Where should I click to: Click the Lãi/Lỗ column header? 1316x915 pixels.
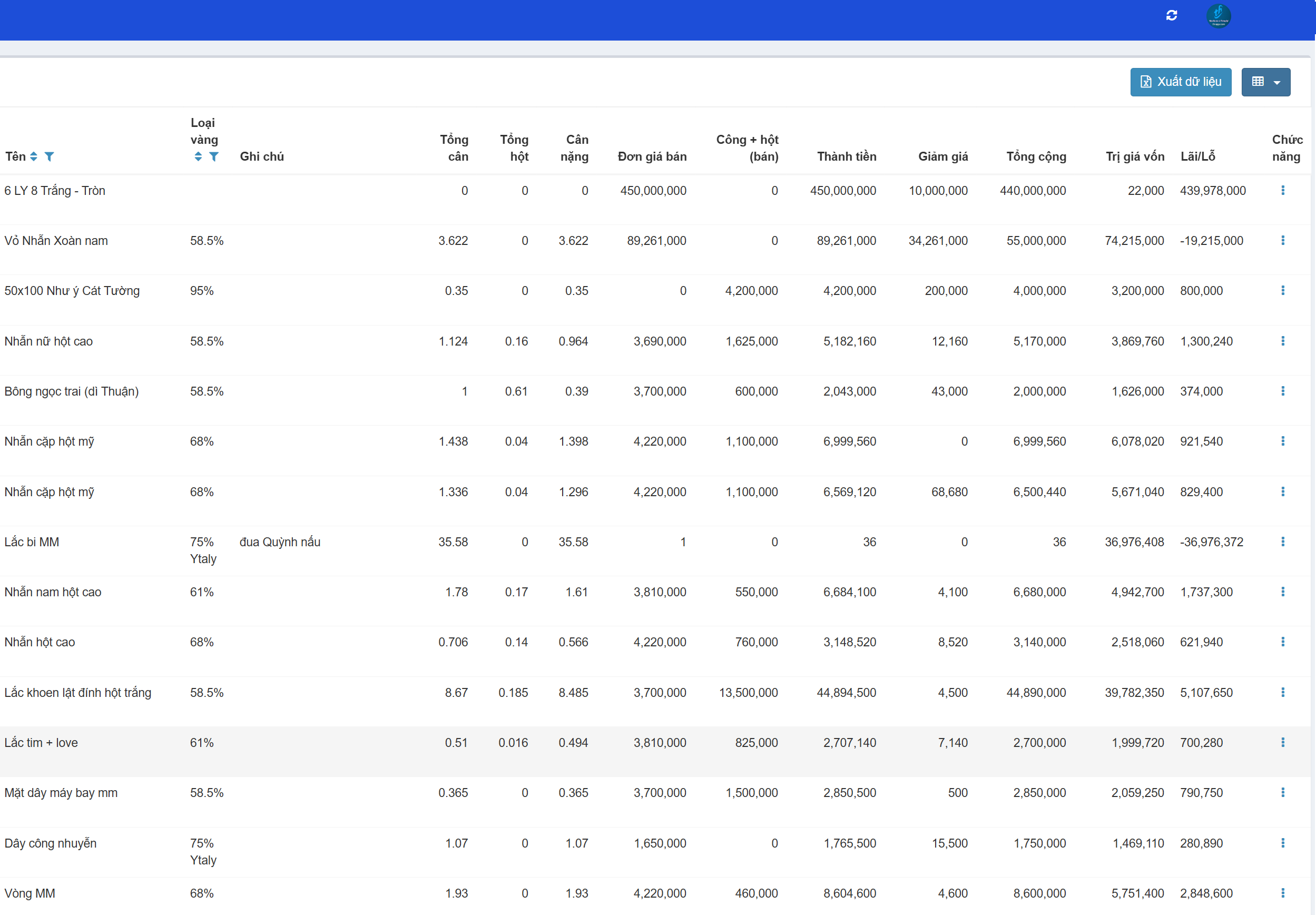coord(1198,156)
